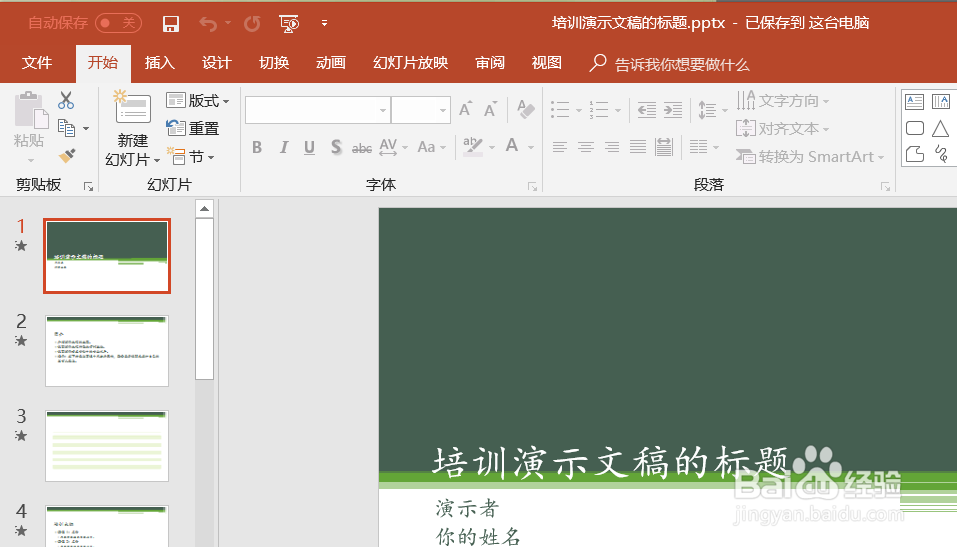The image size is (957, 547).
Task: Open the 字体 dialog launcher
Action: coord(532,187)
